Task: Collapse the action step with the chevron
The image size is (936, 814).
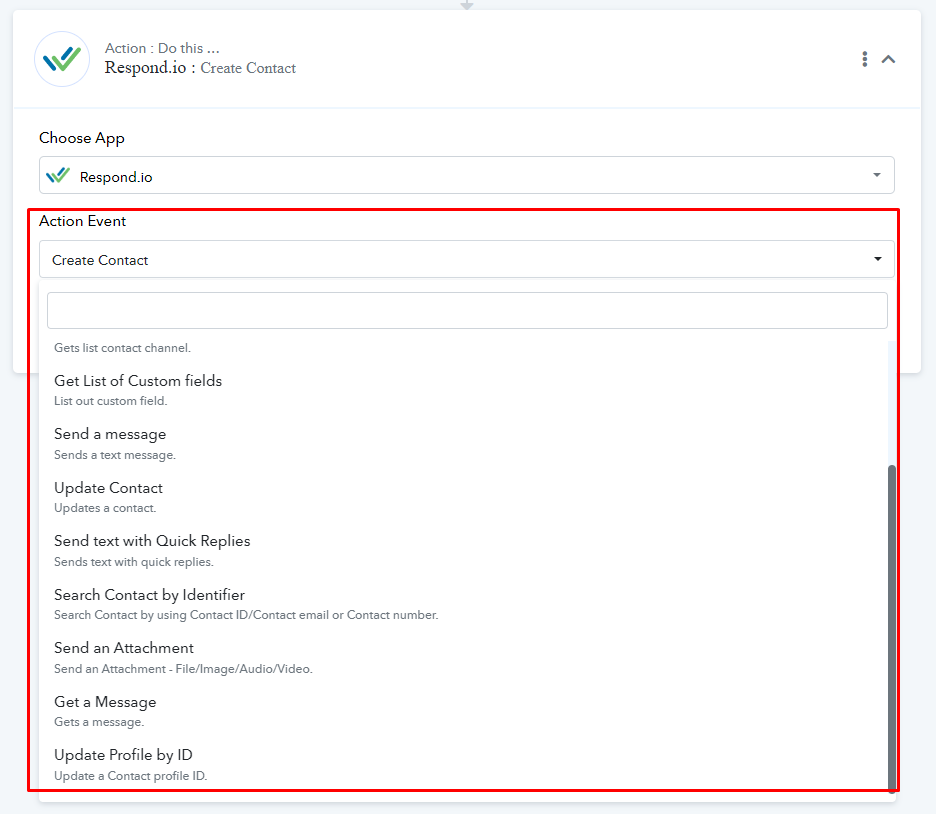Action: click(888, 59)
